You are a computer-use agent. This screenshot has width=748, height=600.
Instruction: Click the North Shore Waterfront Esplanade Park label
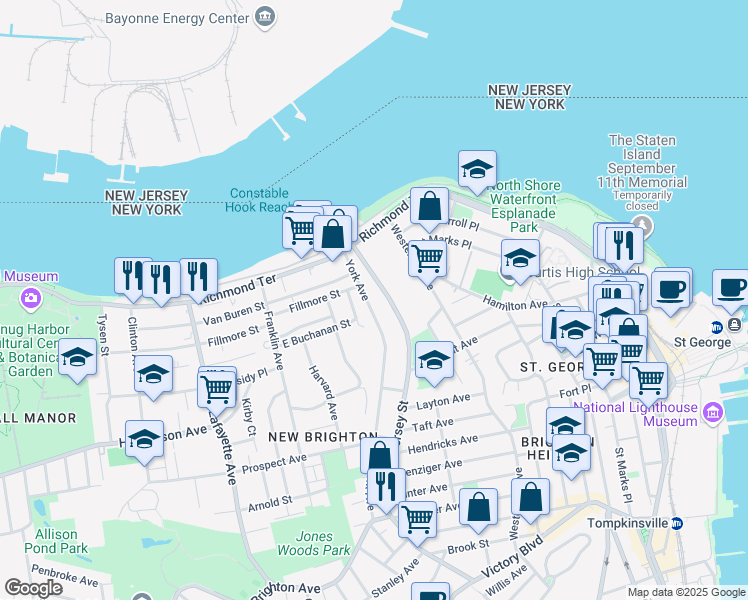[524, 206]
